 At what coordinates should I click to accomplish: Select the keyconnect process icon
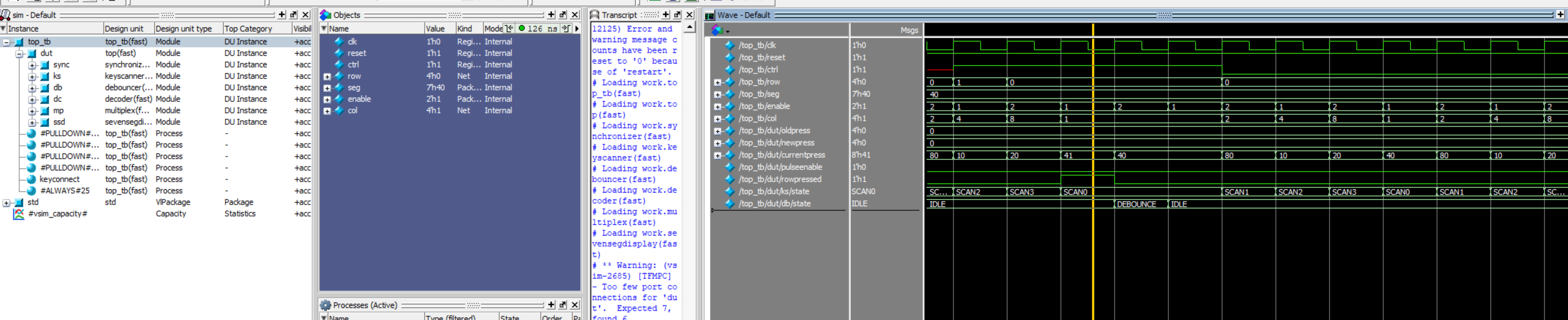click(32, 180)
